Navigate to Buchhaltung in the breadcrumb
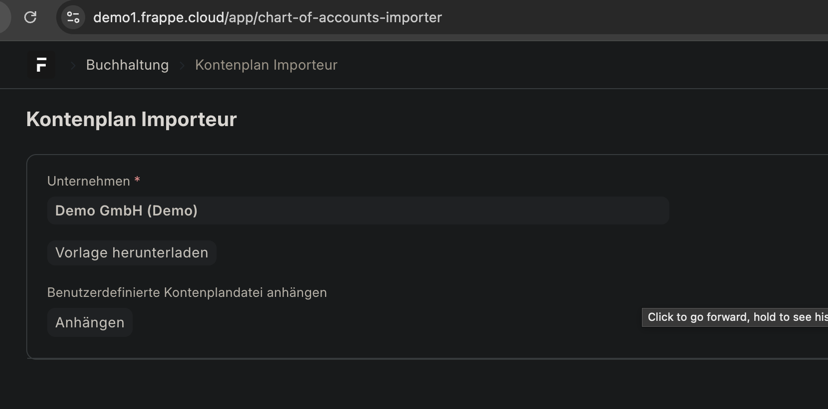828x409 pixels. (x=127, y=65)
